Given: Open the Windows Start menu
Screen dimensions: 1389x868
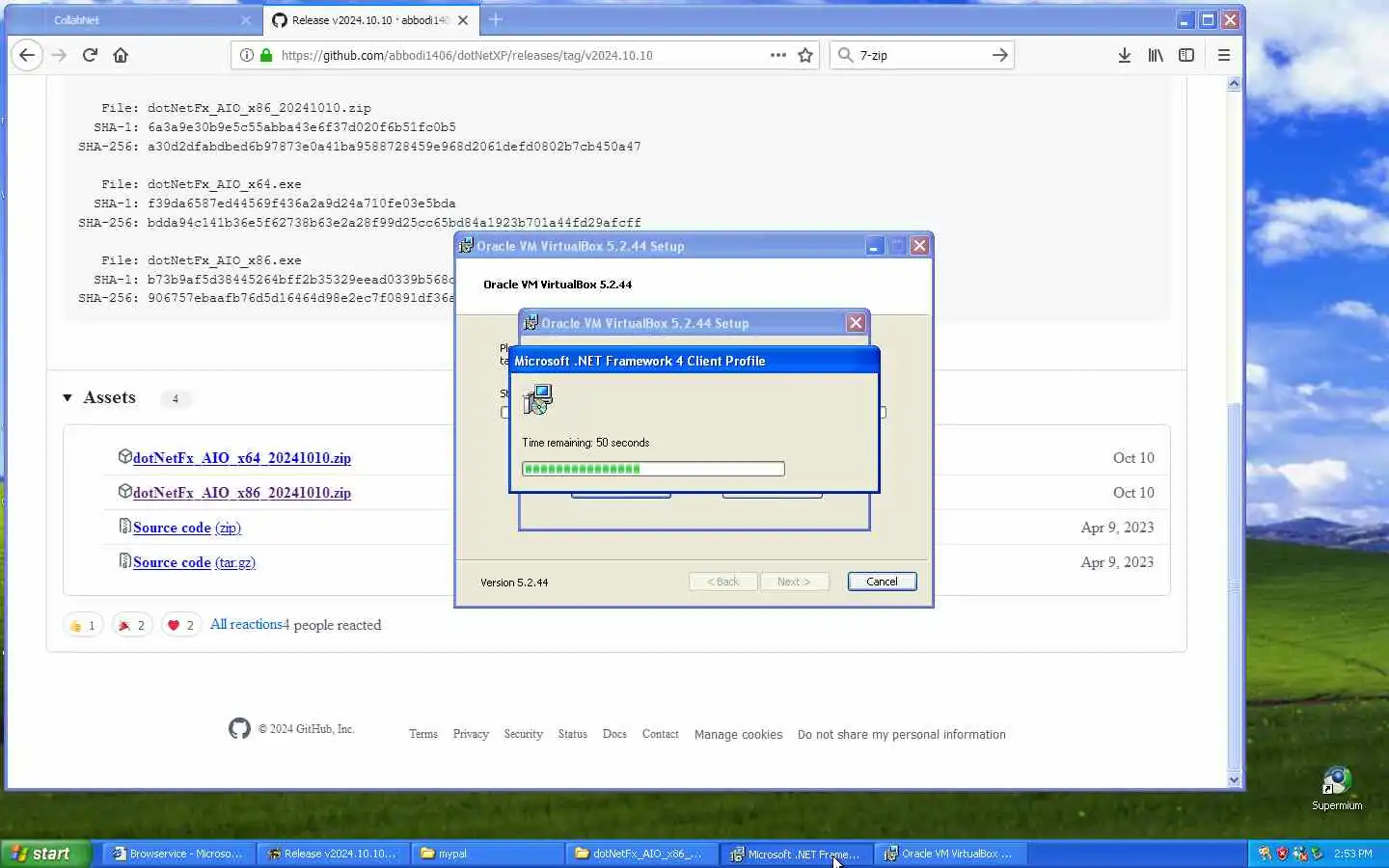Looking at the screenshot, I should point(46,854).
